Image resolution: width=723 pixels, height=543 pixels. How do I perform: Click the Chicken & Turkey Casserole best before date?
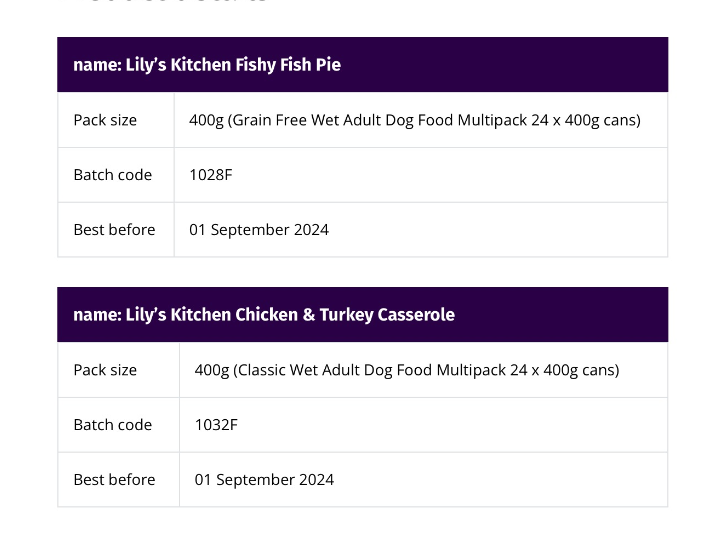[x=264, y=480]
